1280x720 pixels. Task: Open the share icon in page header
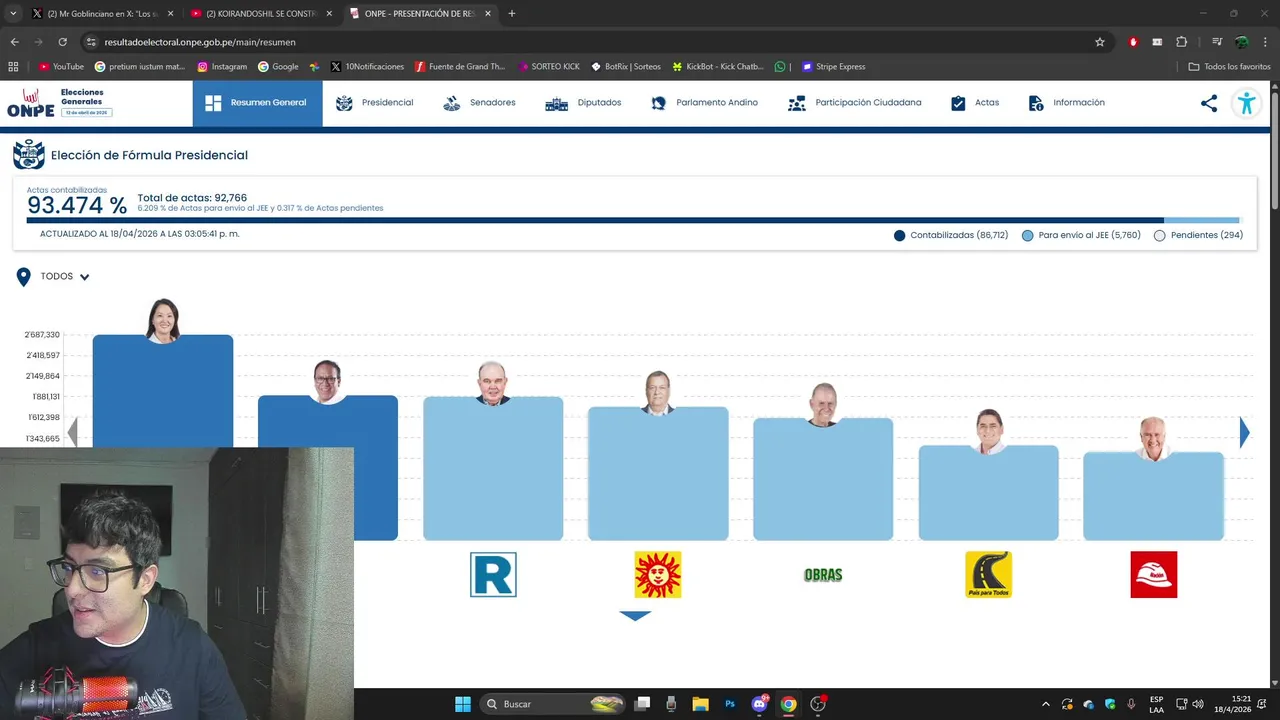tap(1209, 103)
